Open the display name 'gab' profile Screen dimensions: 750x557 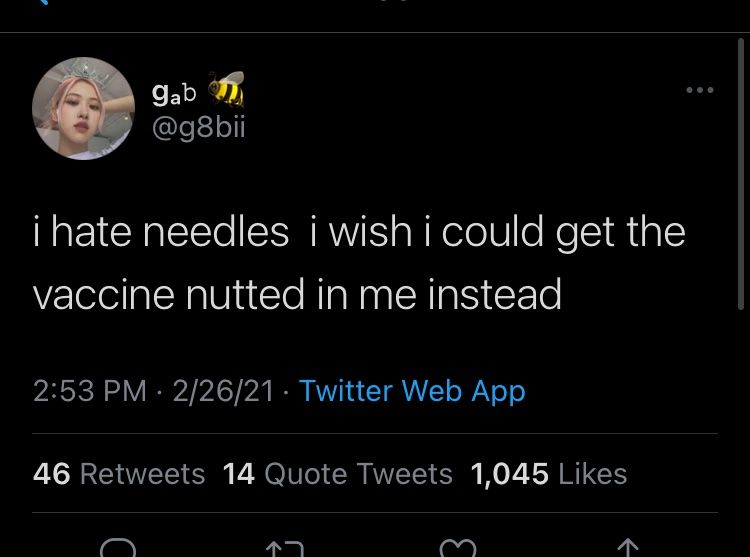pos(174,93)
